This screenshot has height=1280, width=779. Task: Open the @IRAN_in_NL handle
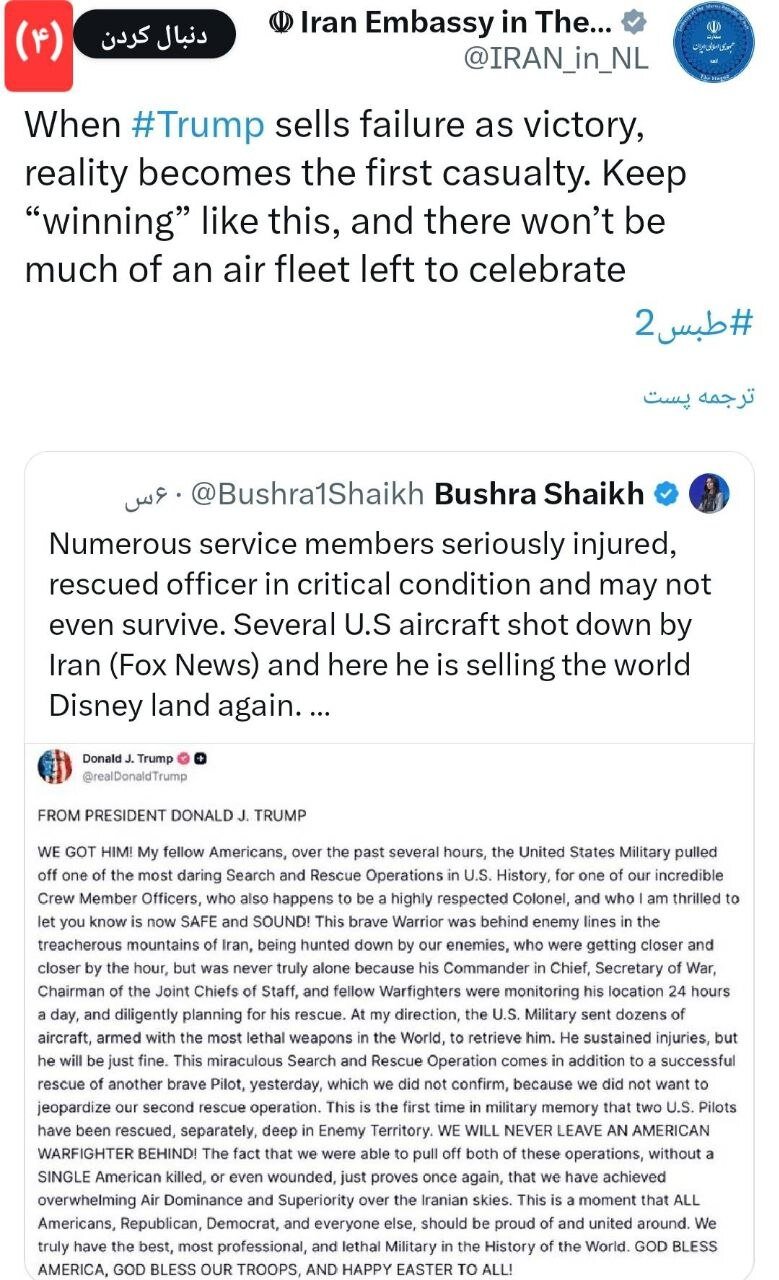coord(556,59)
